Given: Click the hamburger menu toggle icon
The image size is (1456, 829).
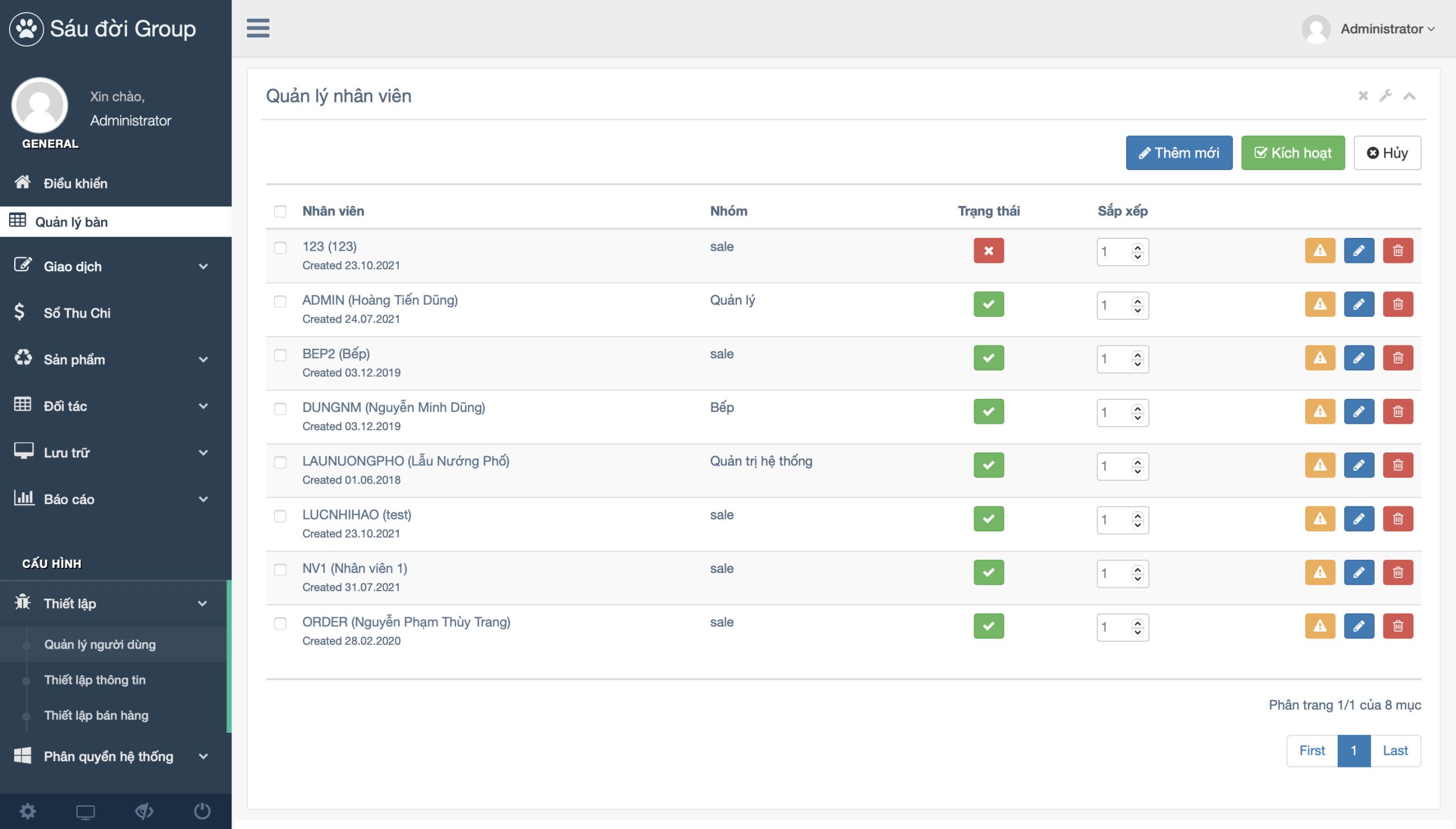Looking at the screenshot, I should (258, 28).
